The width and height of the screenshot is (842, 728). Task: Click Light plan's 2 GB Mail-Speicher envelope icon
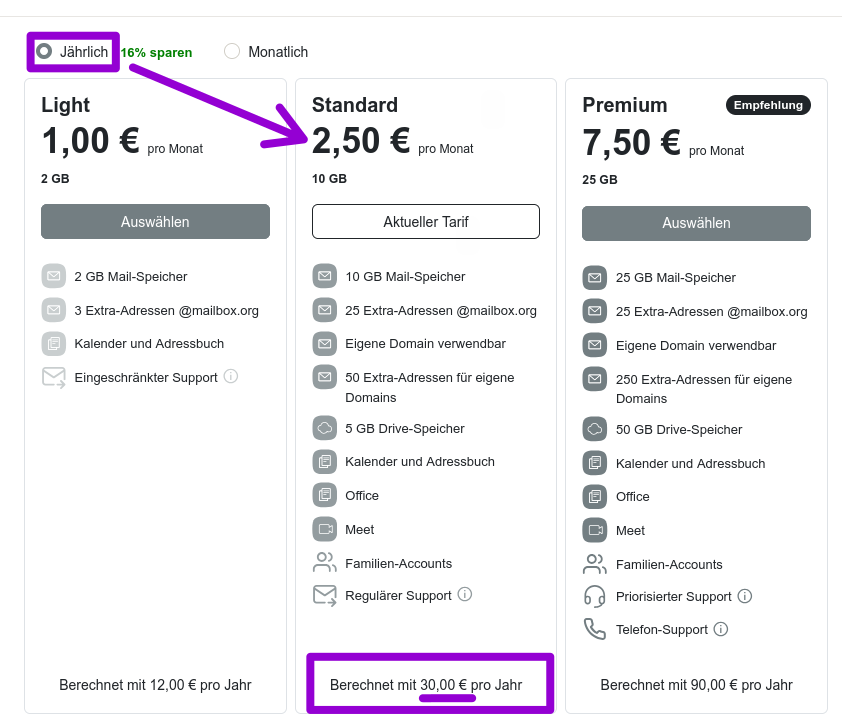tap(53, 276)
